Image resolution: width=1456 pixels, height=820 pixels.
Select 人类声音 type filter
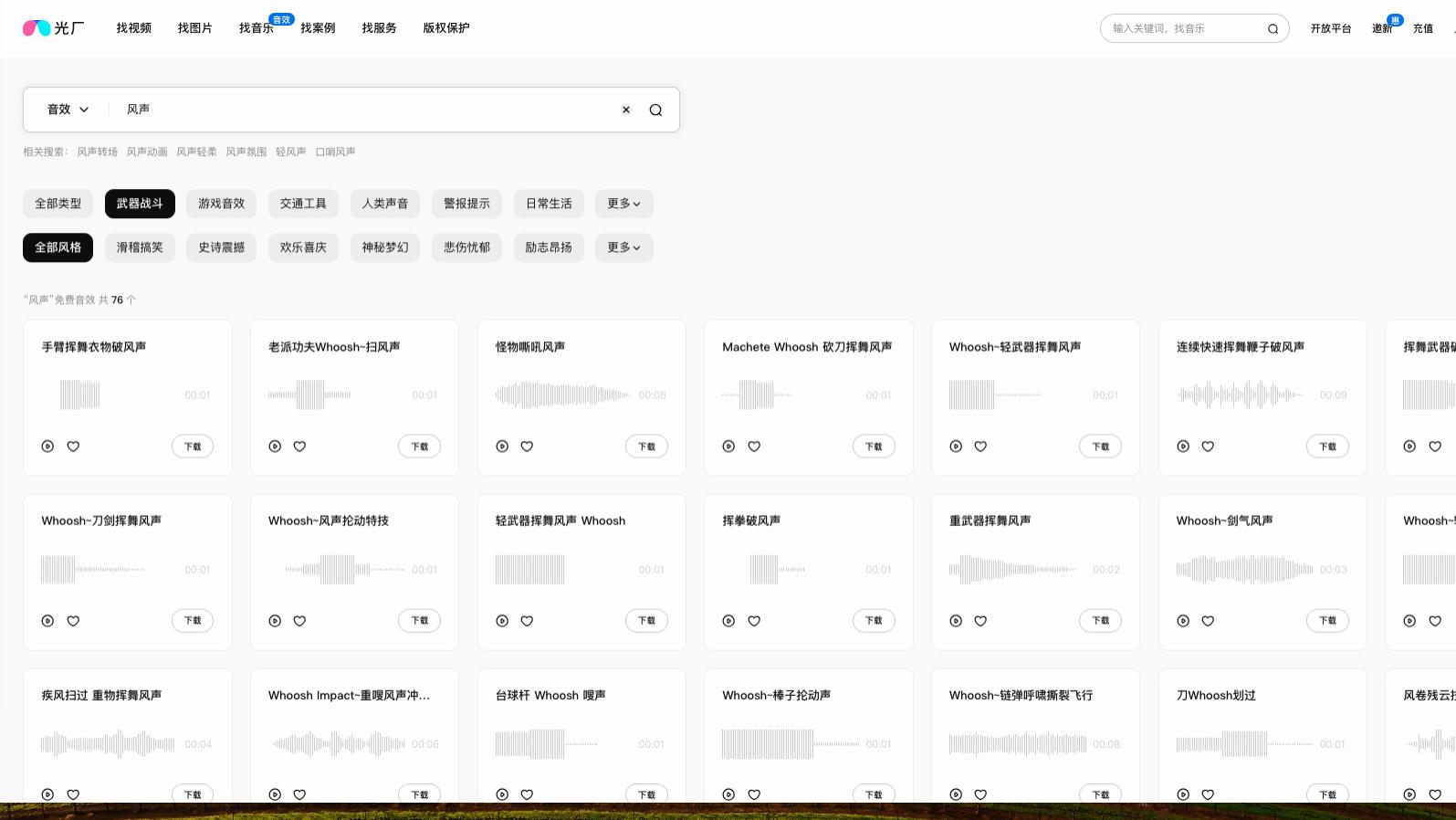tap(385, 204)
